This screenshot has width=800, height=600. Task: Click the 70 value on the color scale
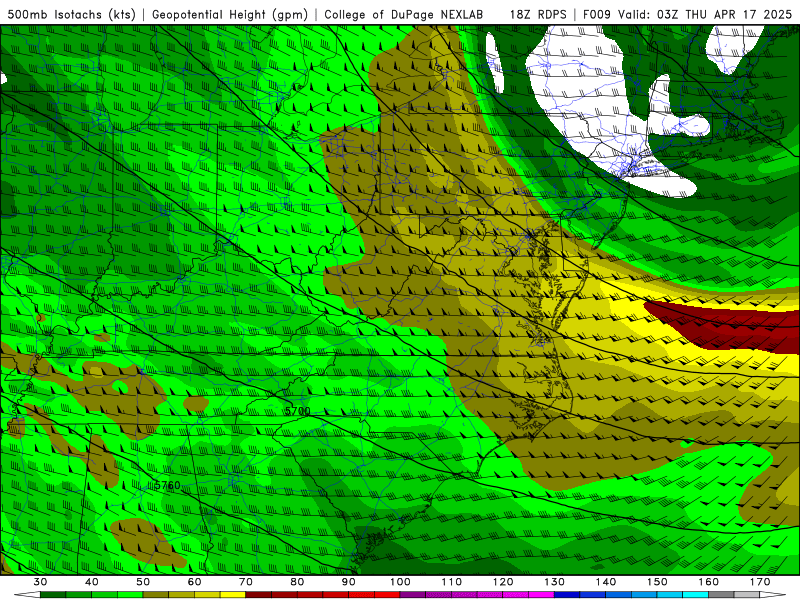coord(246,582)
